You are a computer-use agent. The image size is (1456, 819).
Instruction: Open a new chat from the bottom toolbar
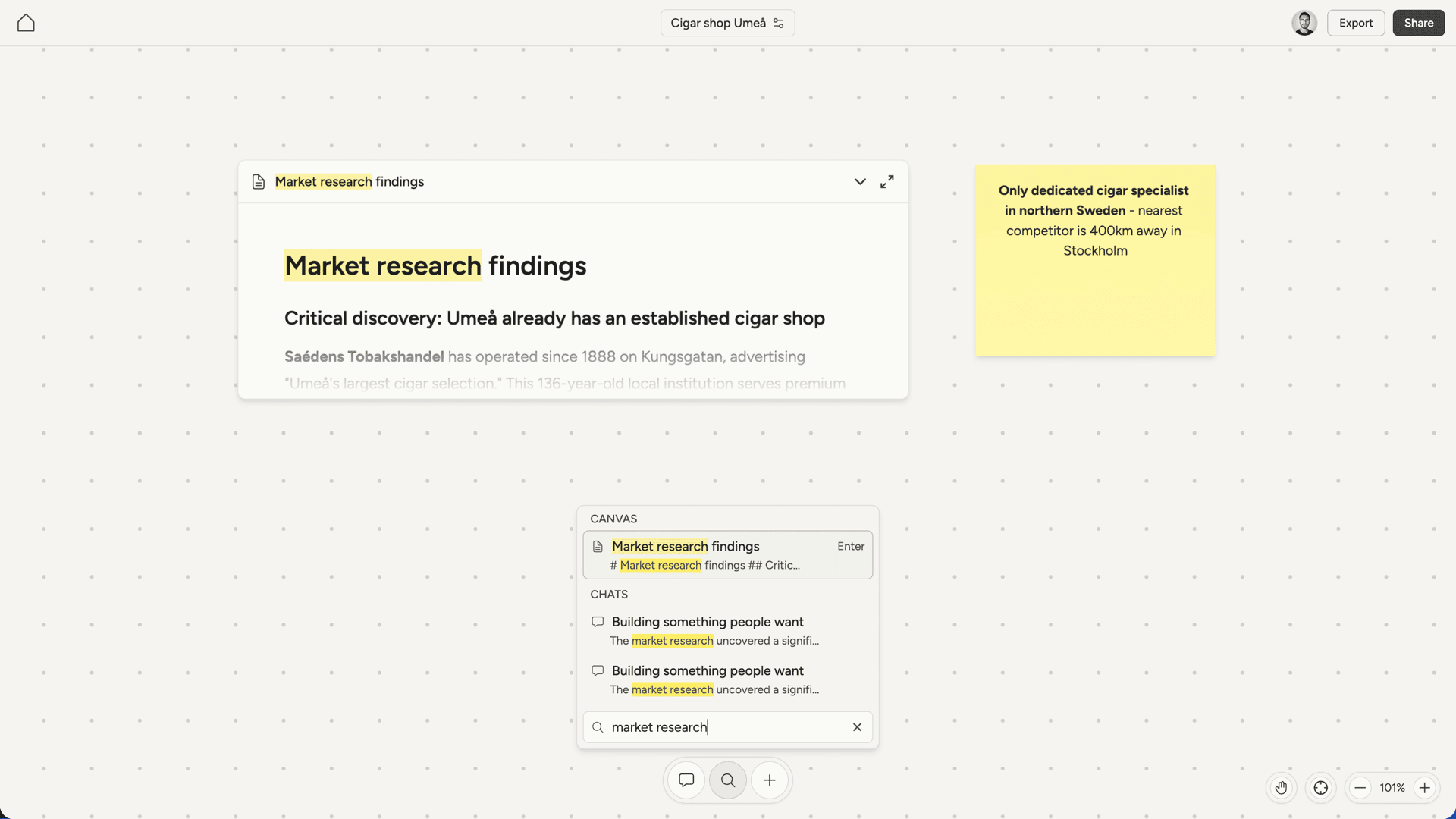(686, 780)
